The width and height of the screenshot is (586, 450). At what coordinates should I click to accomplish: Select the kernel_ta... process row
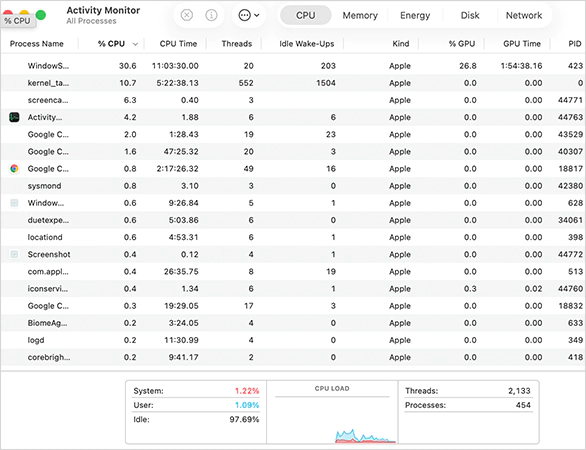click(x=293, y=83)
